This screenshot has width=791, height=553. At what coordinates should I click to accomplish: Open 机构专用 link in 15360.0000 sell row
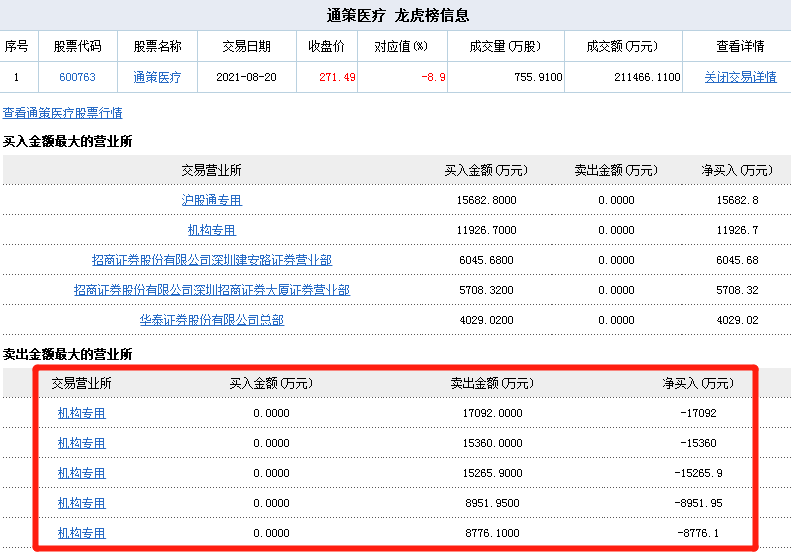tap(82, 443)
